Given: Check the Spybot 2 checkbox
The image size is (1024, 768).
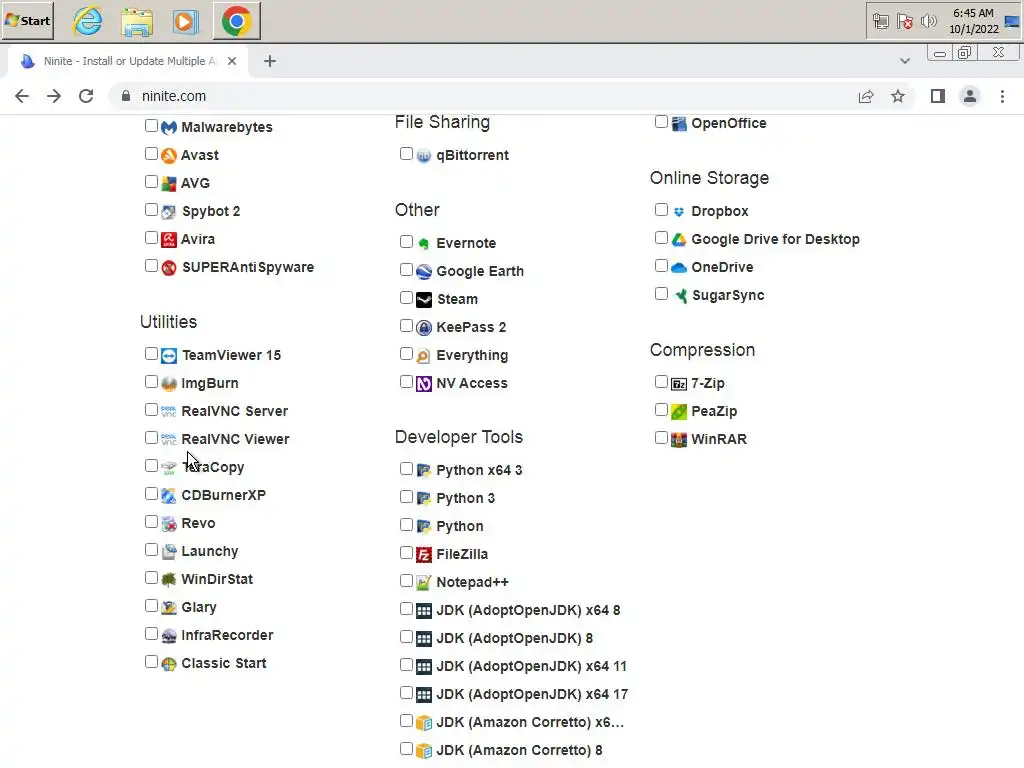Looking at the screenshot, I should (x=151, y=210).
